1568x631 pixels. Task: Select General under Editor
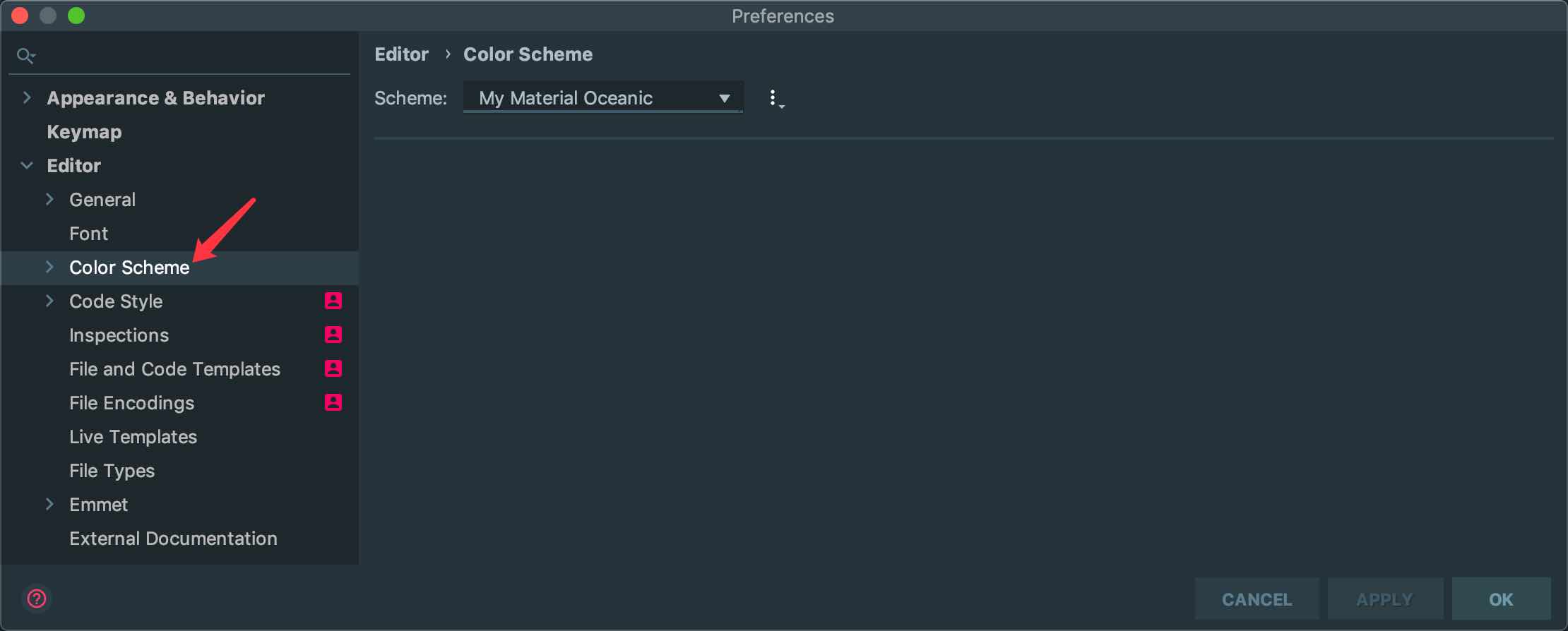(x=102, y=200)
